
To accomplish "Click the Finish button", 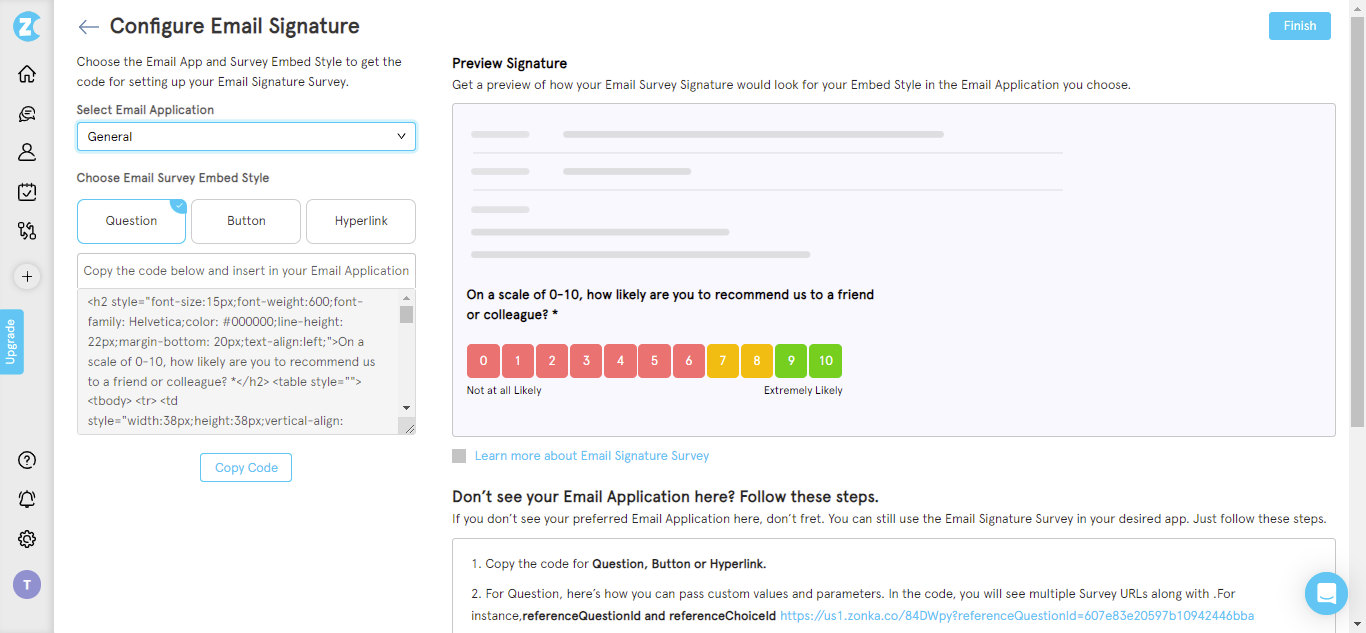I will 1299,26.
